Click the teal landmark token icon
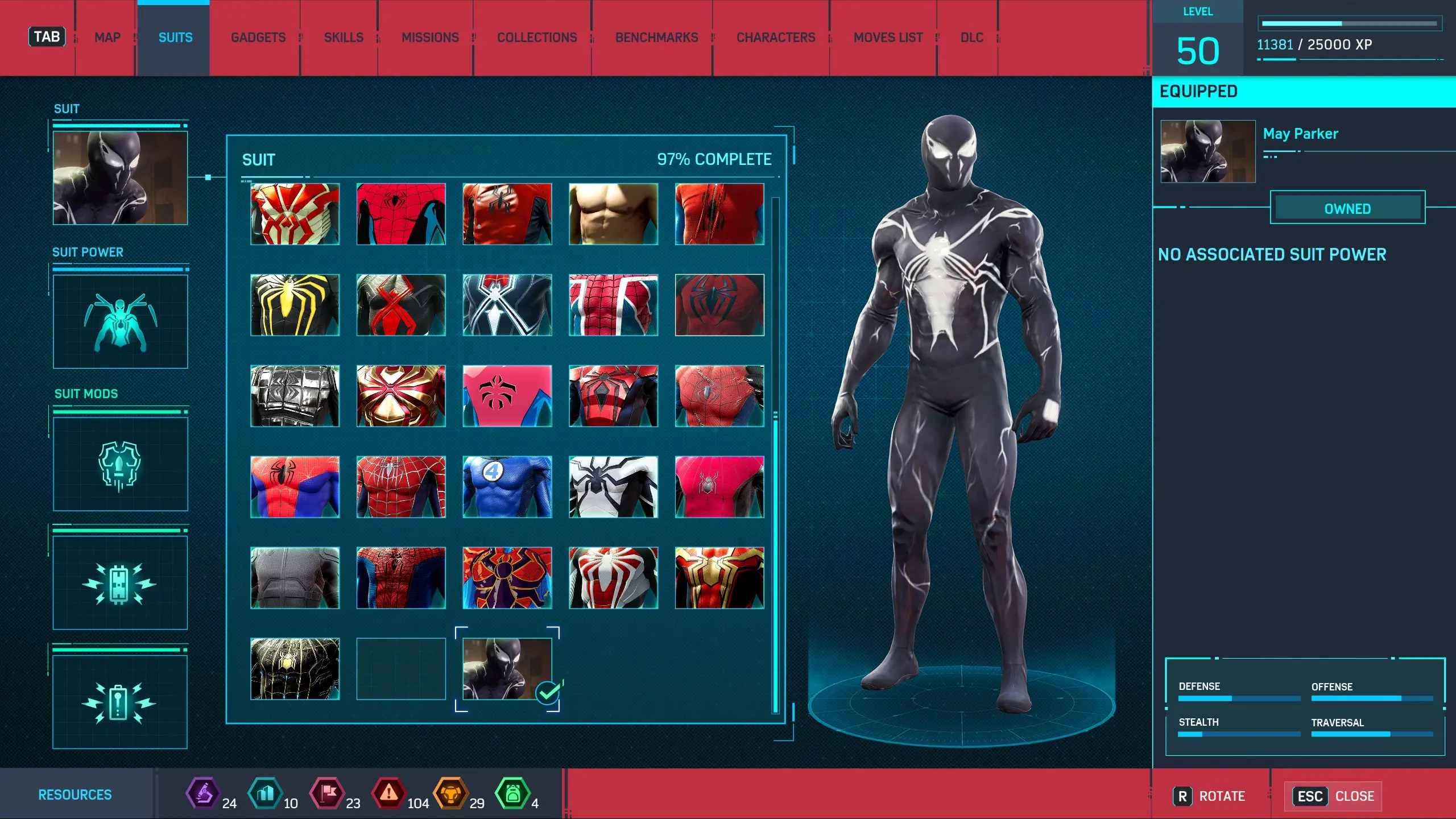The height and width of the screenshot is (819, 1456). pos(265,793)
